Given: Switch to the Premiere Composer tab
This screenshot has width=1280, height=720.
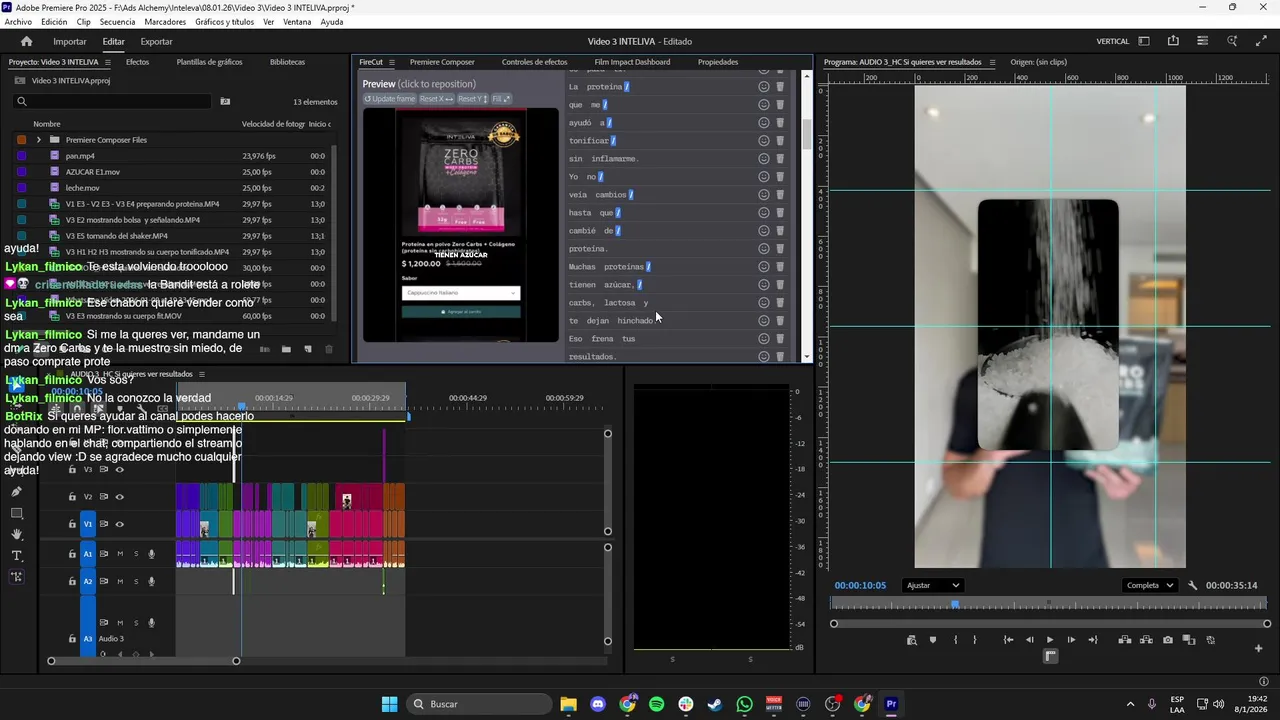Looking at the screenshot, I should pyautogui.click(x=442, y=62).
